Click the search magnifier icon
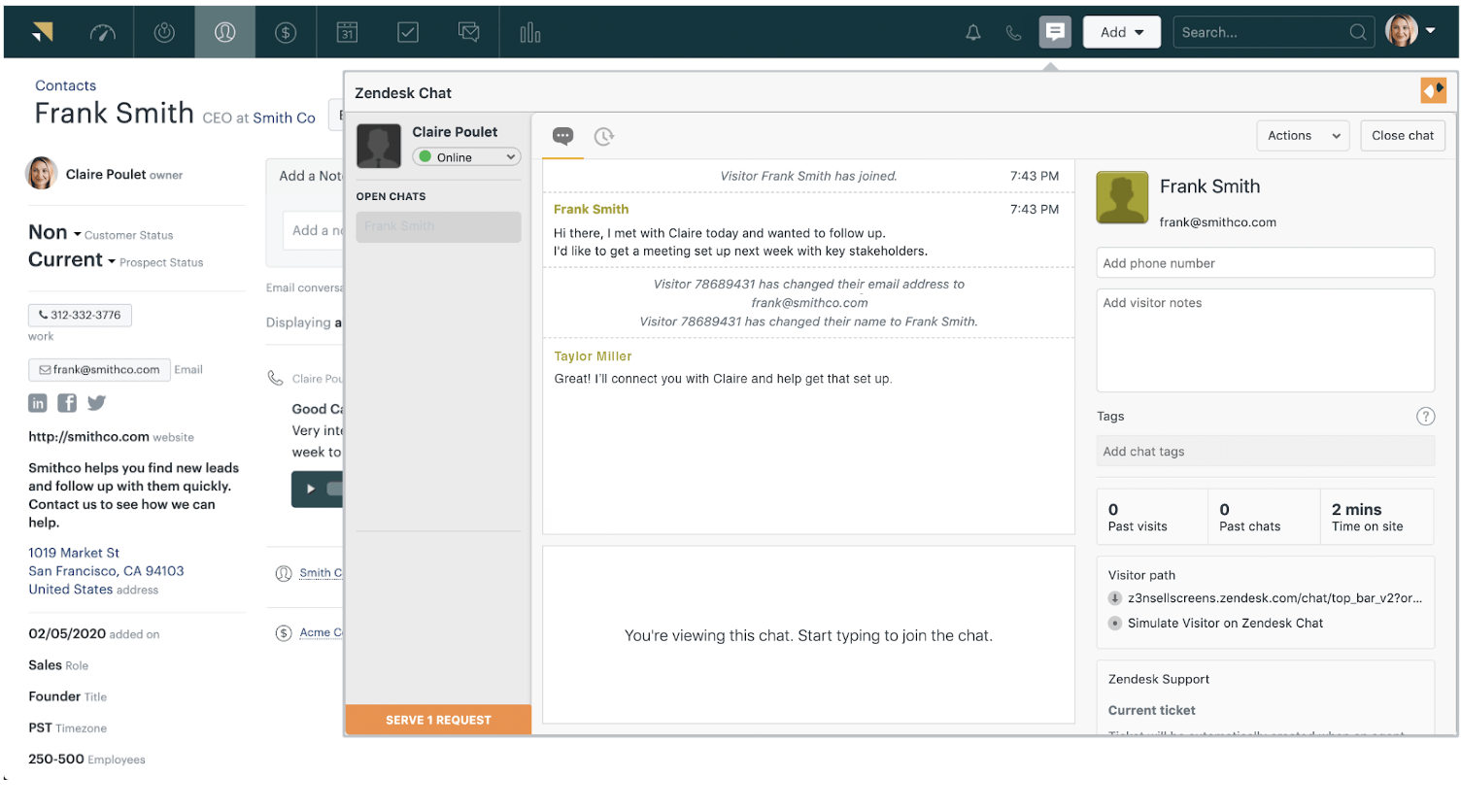Image resolution: width=1461 pixels, height=812 pixels. click(x=1357, y=32)
